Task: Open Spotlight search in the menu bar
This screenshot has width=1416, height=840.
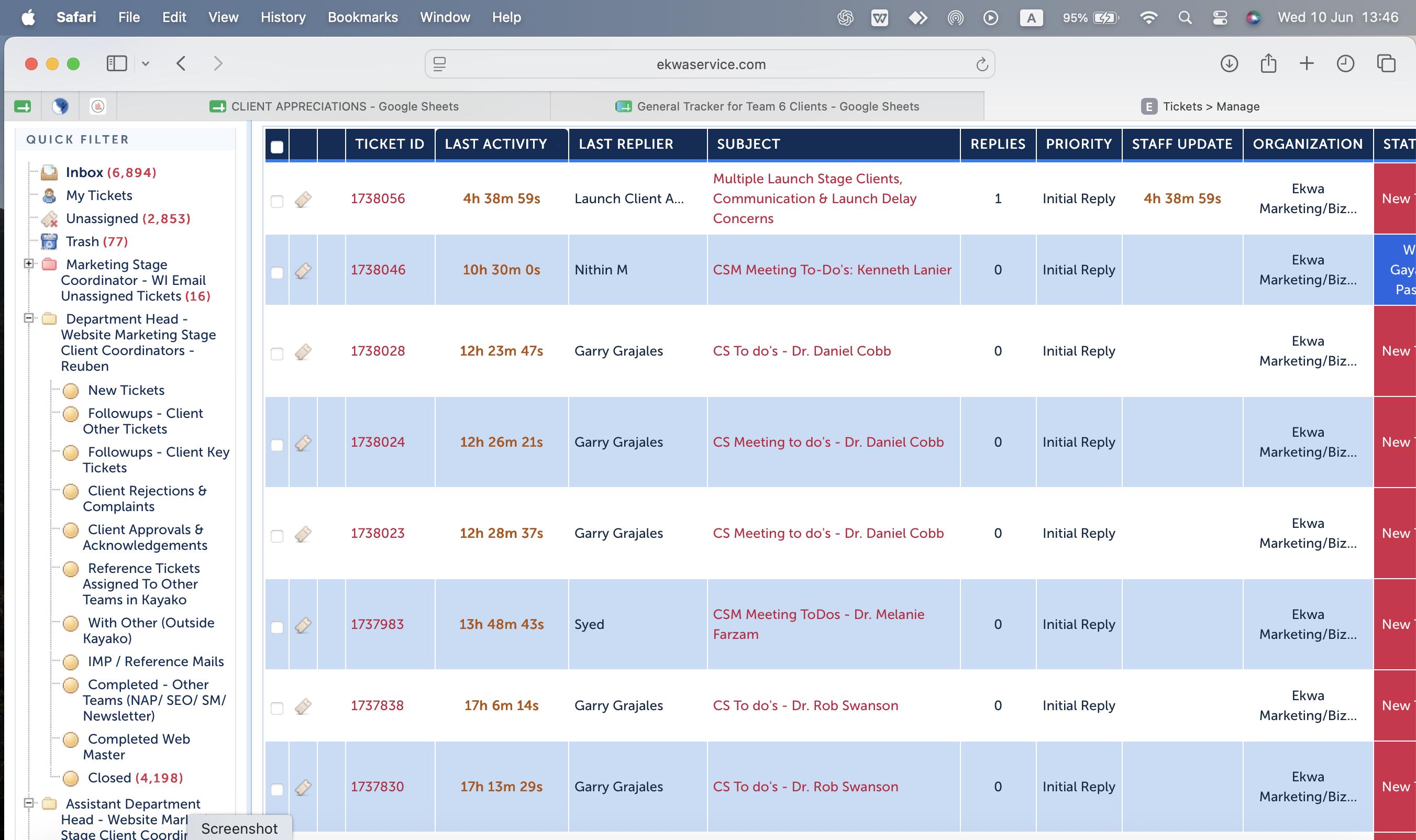Action: coord(1185,18)
